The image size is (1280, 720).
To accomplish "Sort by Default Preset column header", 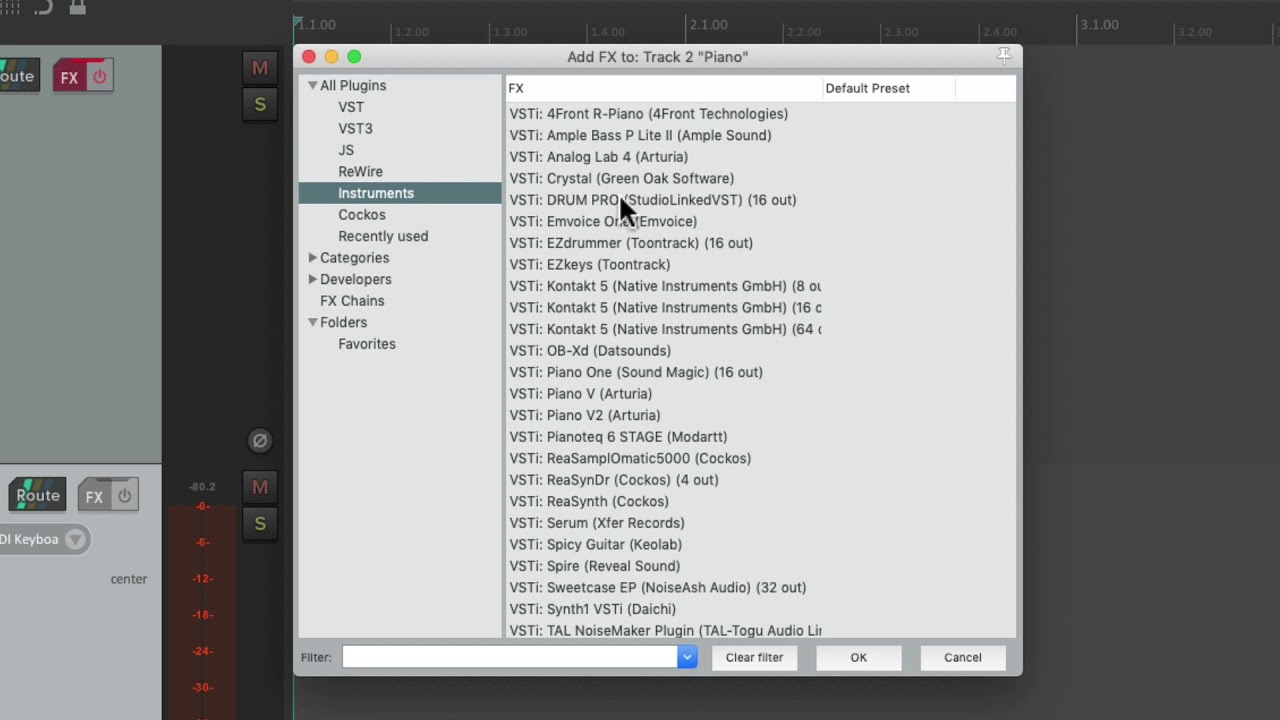I will pyautogui.click(x=889, y=88).
